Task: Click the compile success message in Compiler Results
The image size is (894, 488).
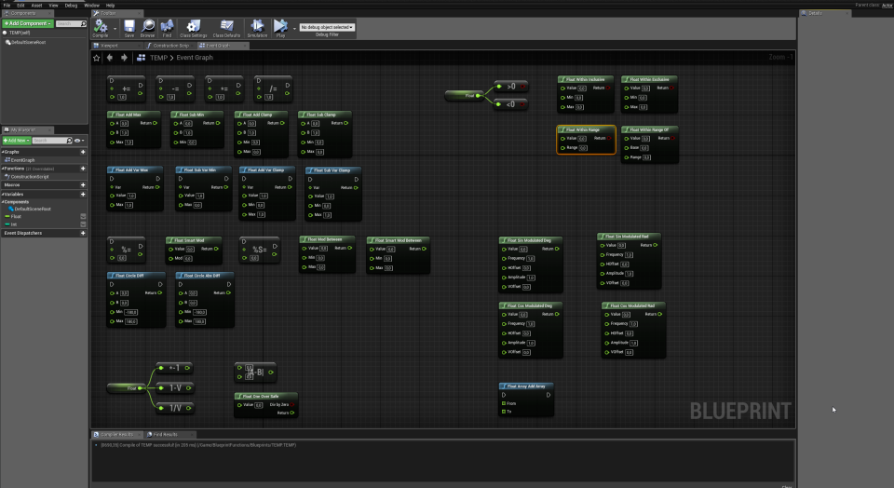Action: (198, 445)
